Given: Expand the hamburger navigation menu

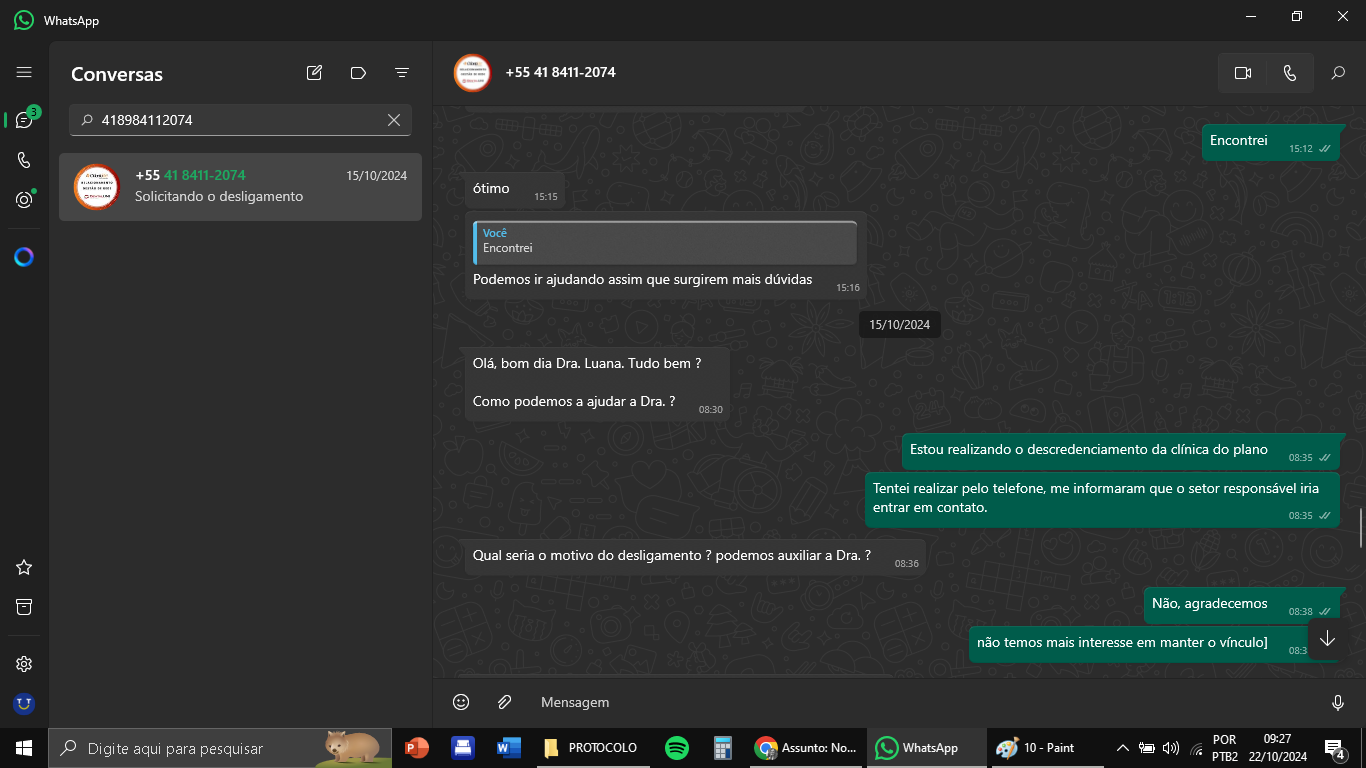Looking at the screenshot, I should pos(24,73).
